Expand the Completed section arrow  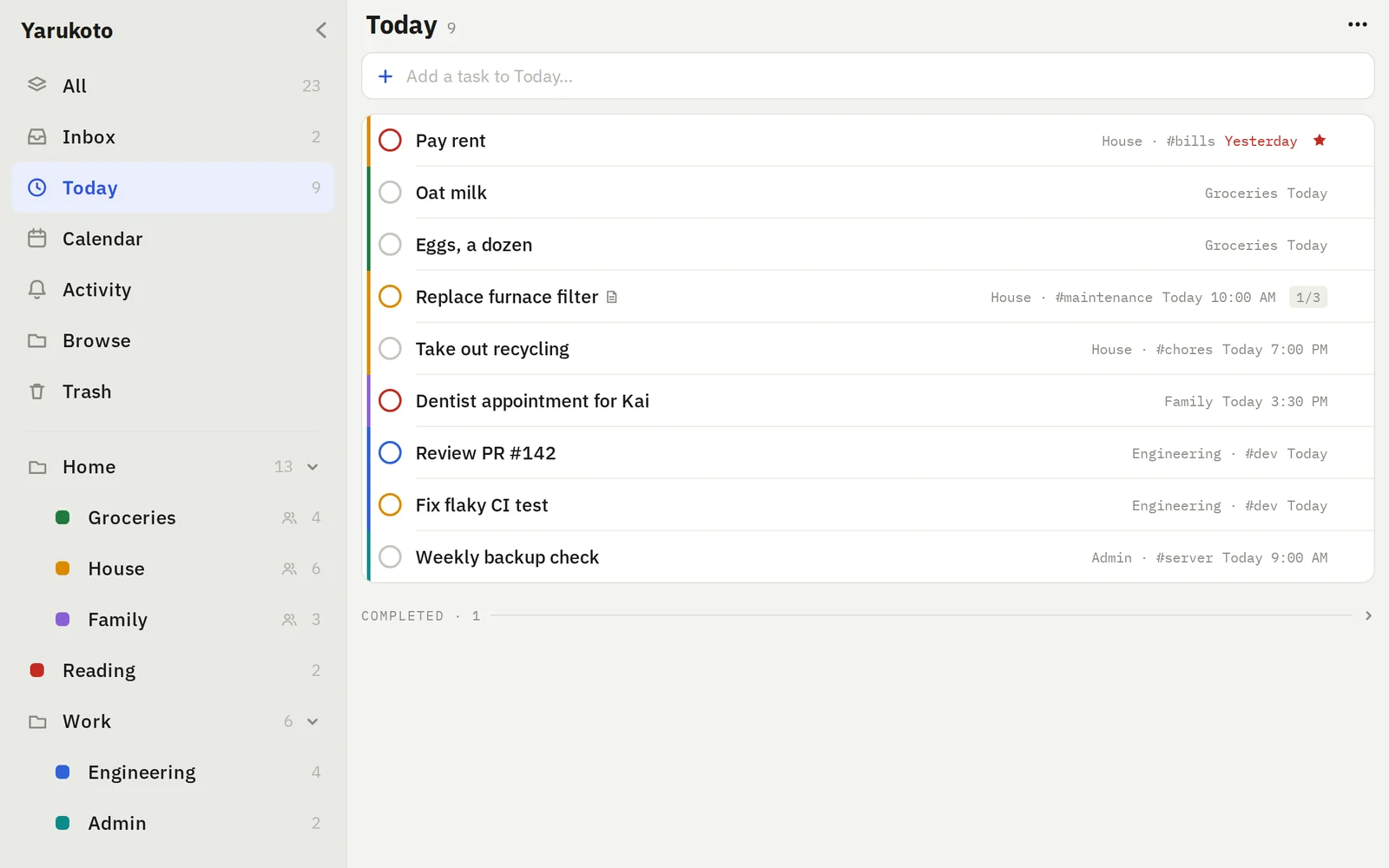pos(1368,616)
